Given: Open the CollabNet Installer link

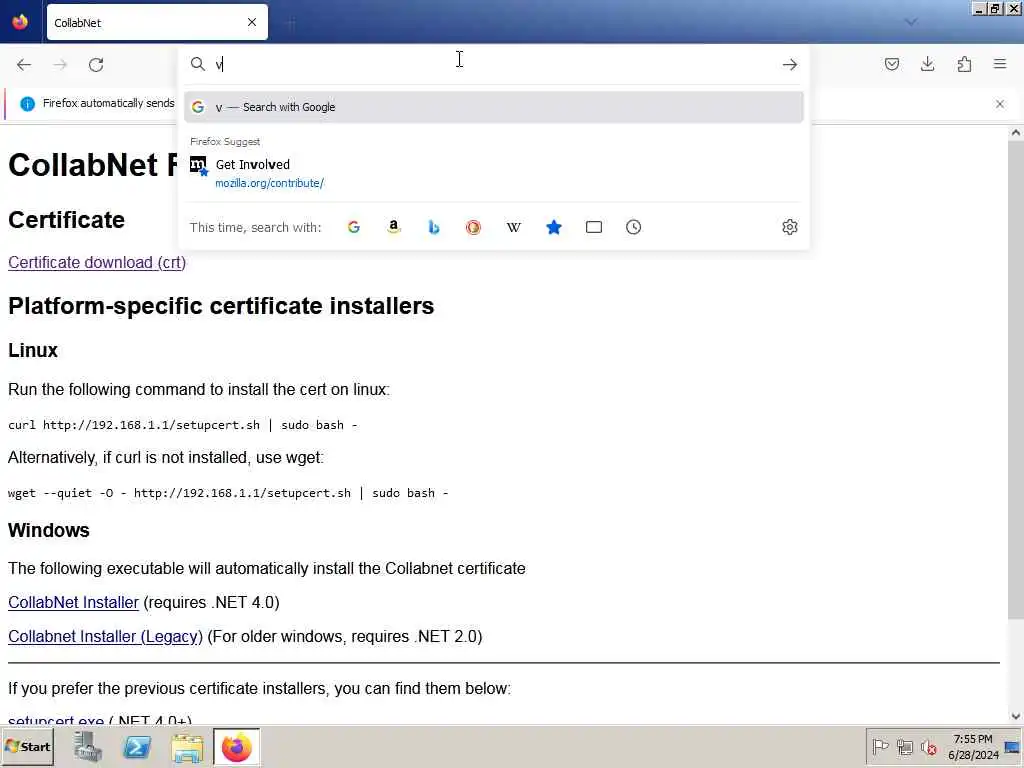Looking at the screenshot, I should (74, 602).
